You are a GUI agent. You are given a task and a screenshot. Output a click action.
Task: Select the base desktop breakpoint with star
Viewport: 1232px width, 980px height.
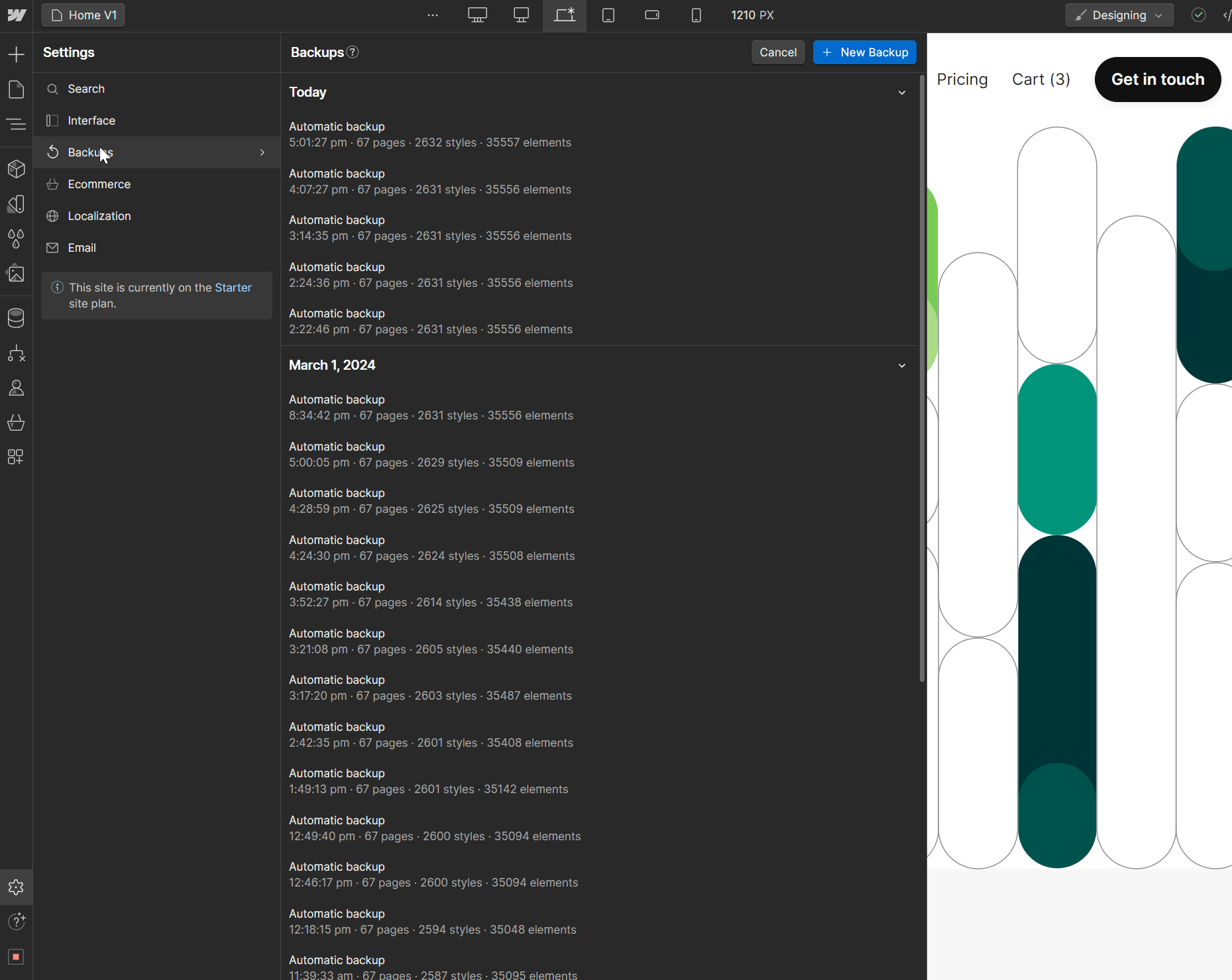click(565, 15)
